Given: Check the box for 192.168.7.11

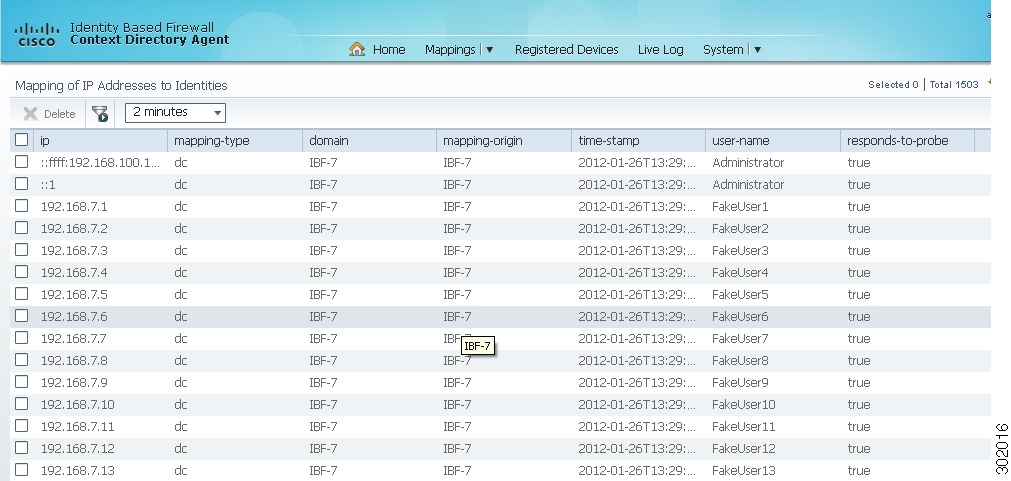Looking at the screenshot, I should point(22,426).
